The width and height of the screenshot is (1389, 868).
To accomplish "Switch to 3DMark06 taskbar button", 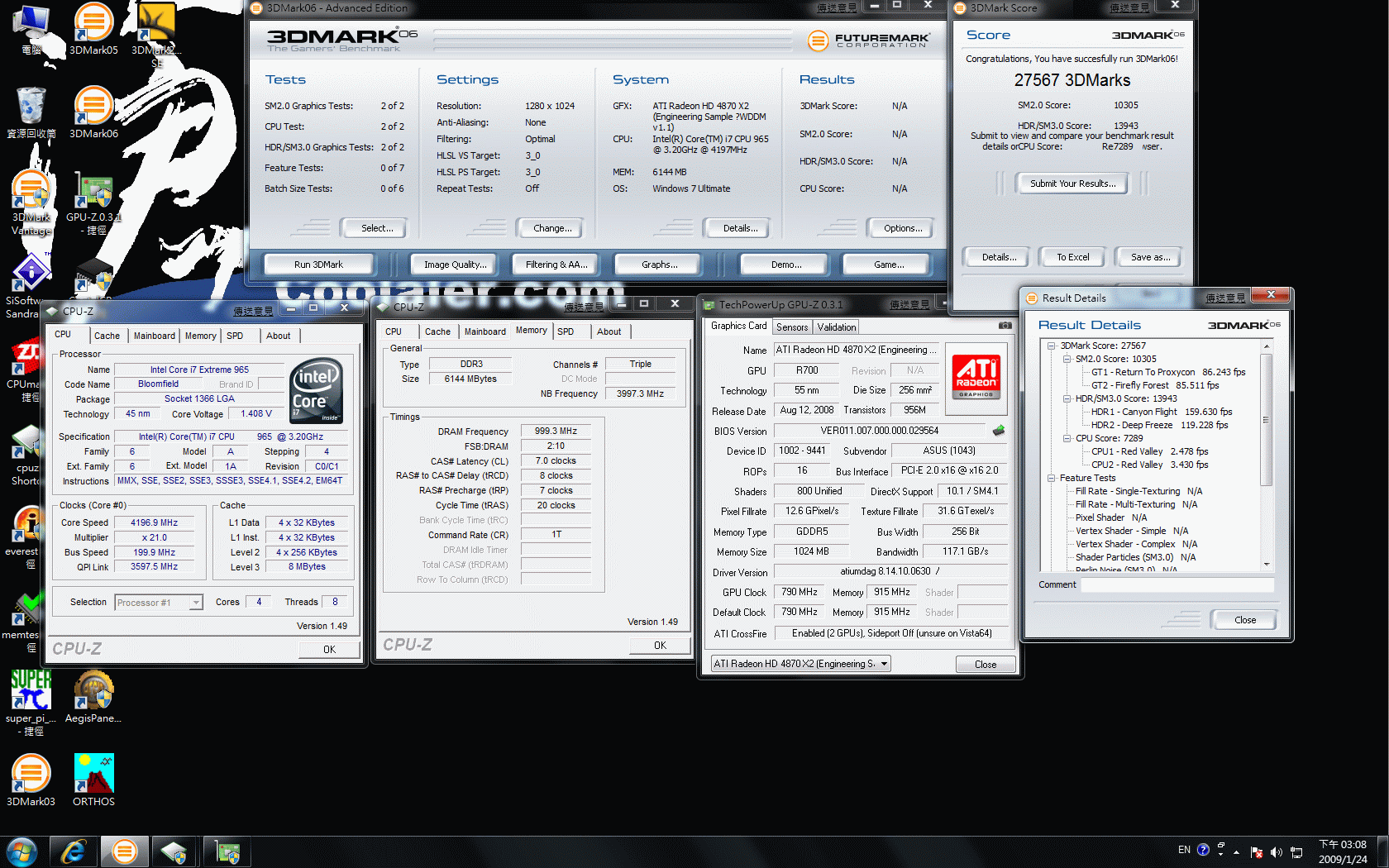I will [125, 851].
